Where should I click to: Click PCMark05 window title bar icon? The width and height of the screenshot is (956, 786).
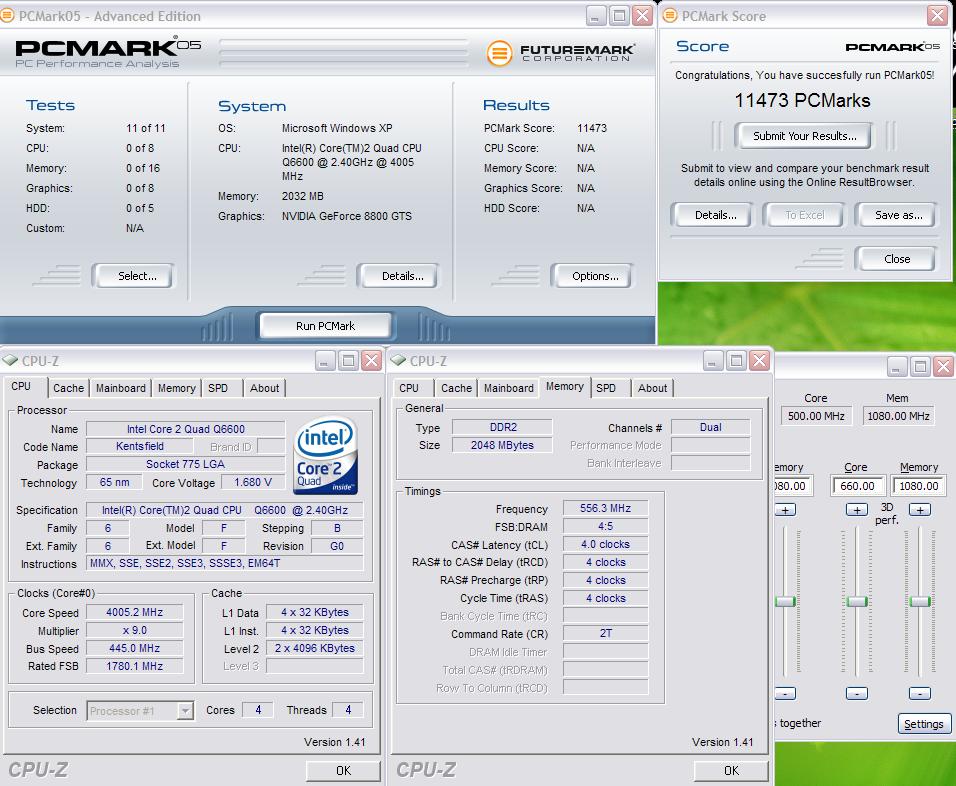pos(7,16)
